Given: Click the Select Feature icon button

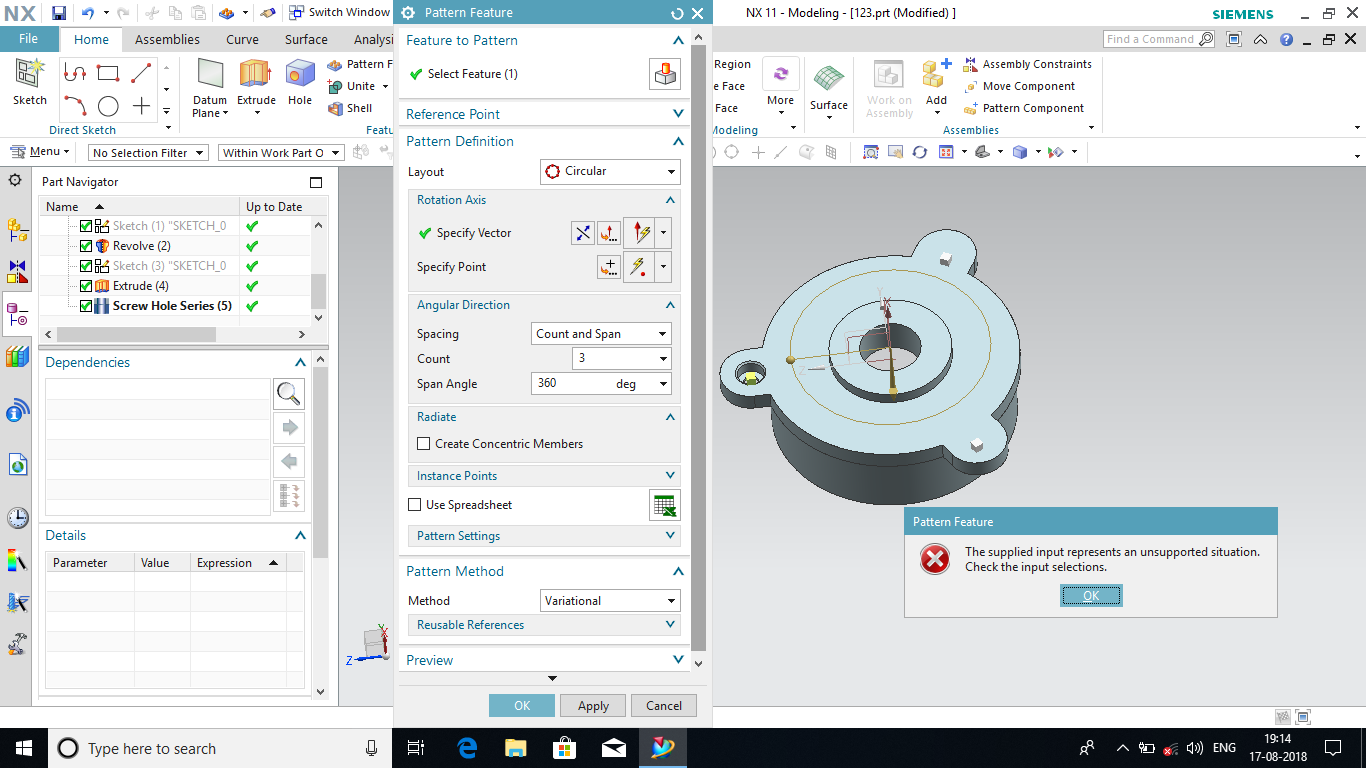Looking at the screenshot, I should click(665, 74).
